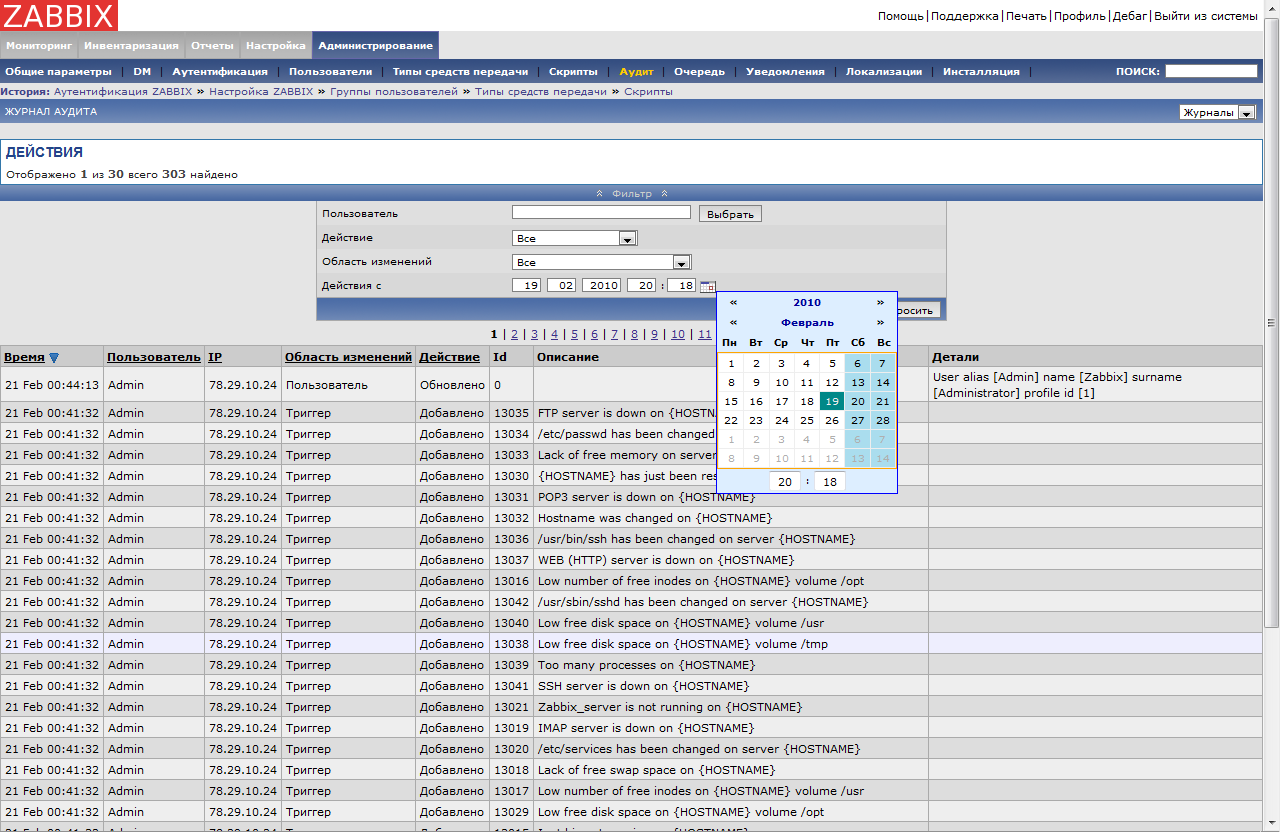The width and height of the screenshot is (1280, 832).
Task: Go to page 2 of results
Action: pos(515,335)
